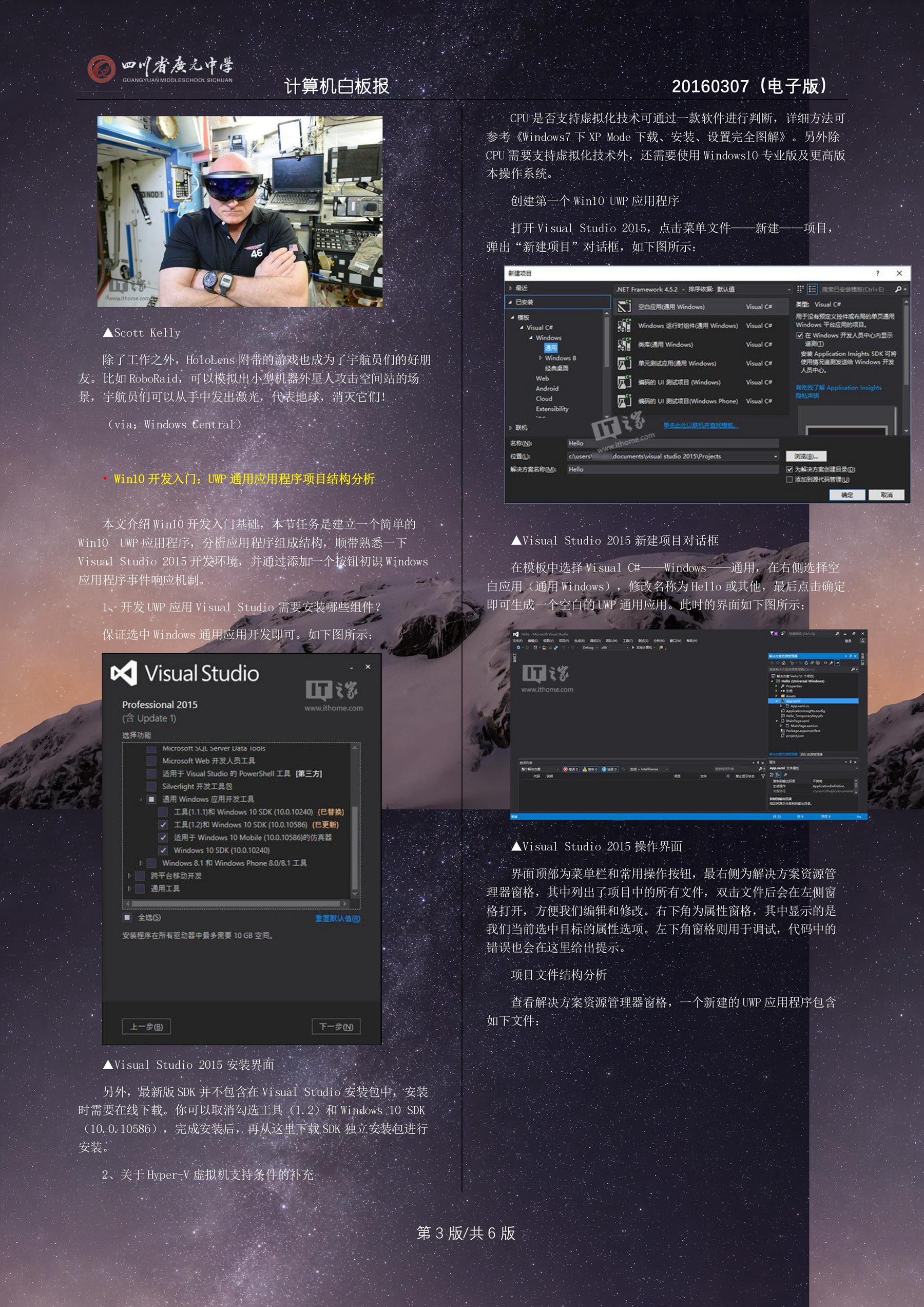This screenshot has width=924, height=1307.
Task: Click the Assets folder icon in Solution Explorer
Action: (783, 696)
